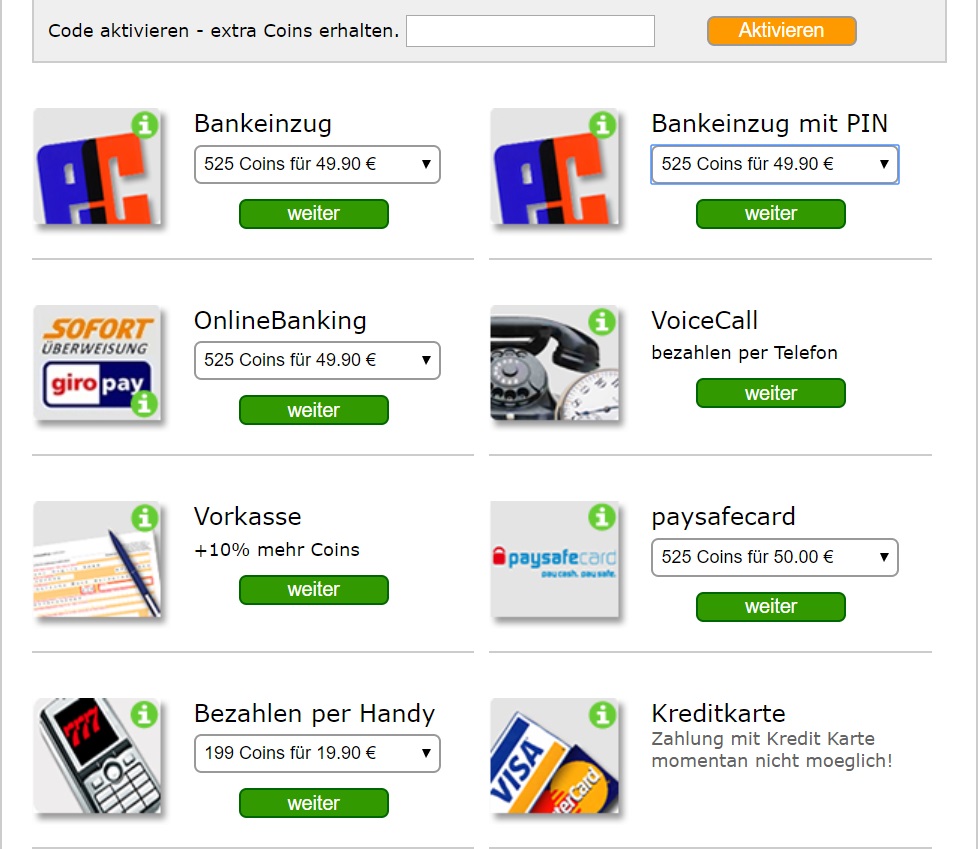The width and height of the screenshot is (978, 849).
Task: Click the info icon on VoiceCall telephone image
Action: click(x=602, y=322)
